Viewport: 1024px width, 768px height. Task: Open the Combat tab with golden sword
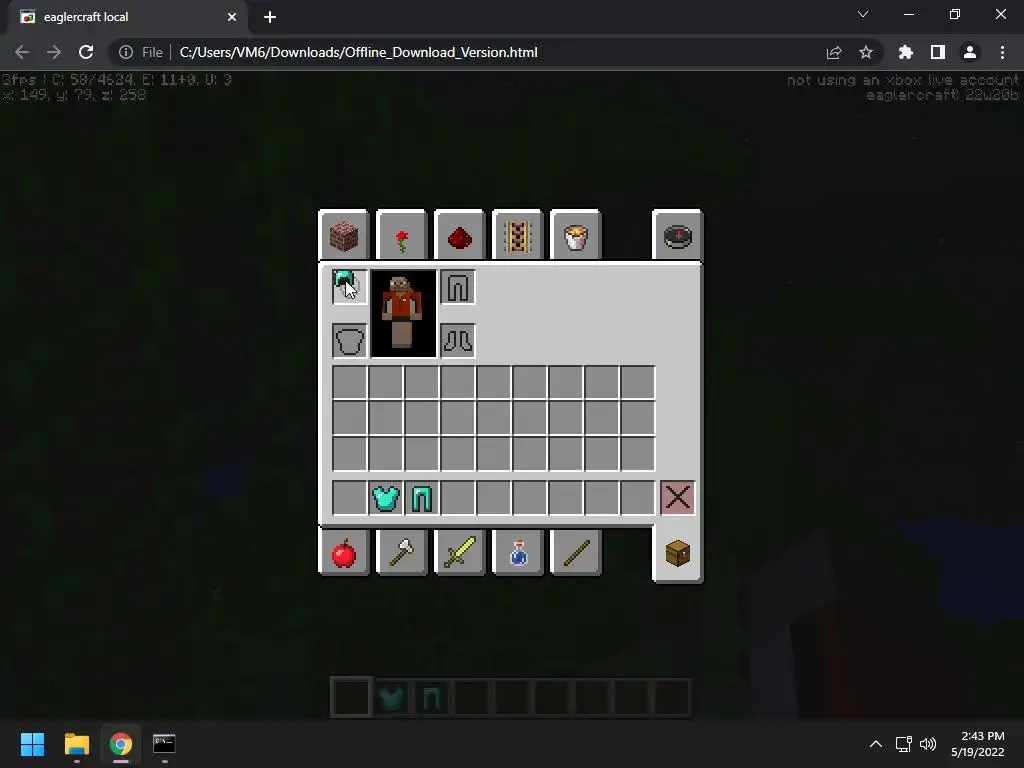click(460, 552)
